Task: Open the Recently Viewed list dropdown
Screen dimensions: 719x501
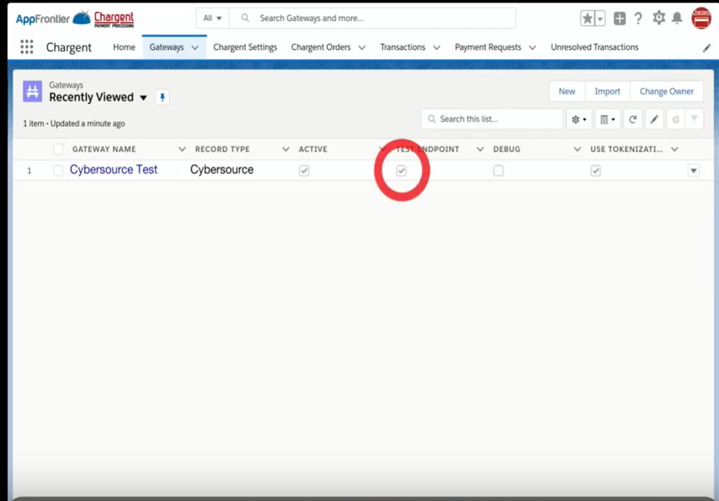Action: click(144, 98)
